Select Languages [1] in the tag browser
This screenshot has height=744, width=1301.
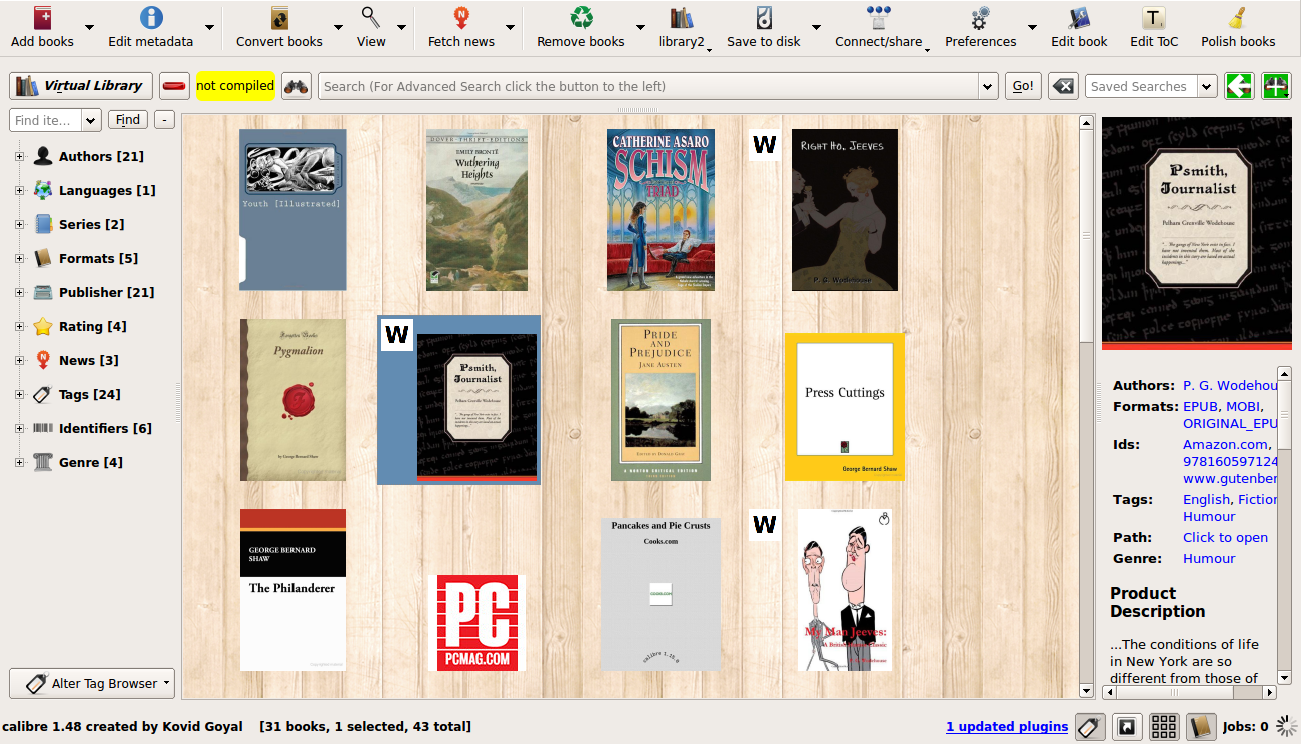pos(107,190)
